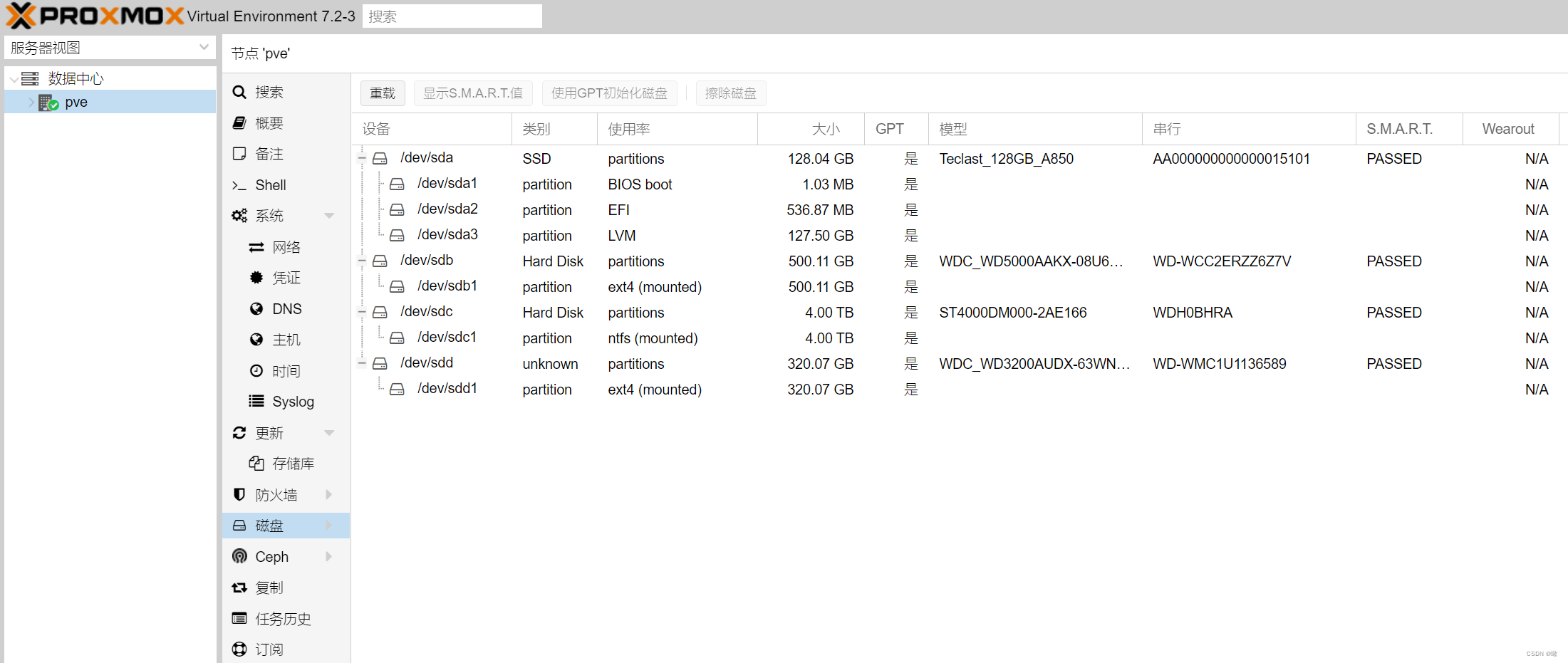1568x663 pixels.
Task: Collapse the /dev/sdc disk tree
Action: coord(362,312)
